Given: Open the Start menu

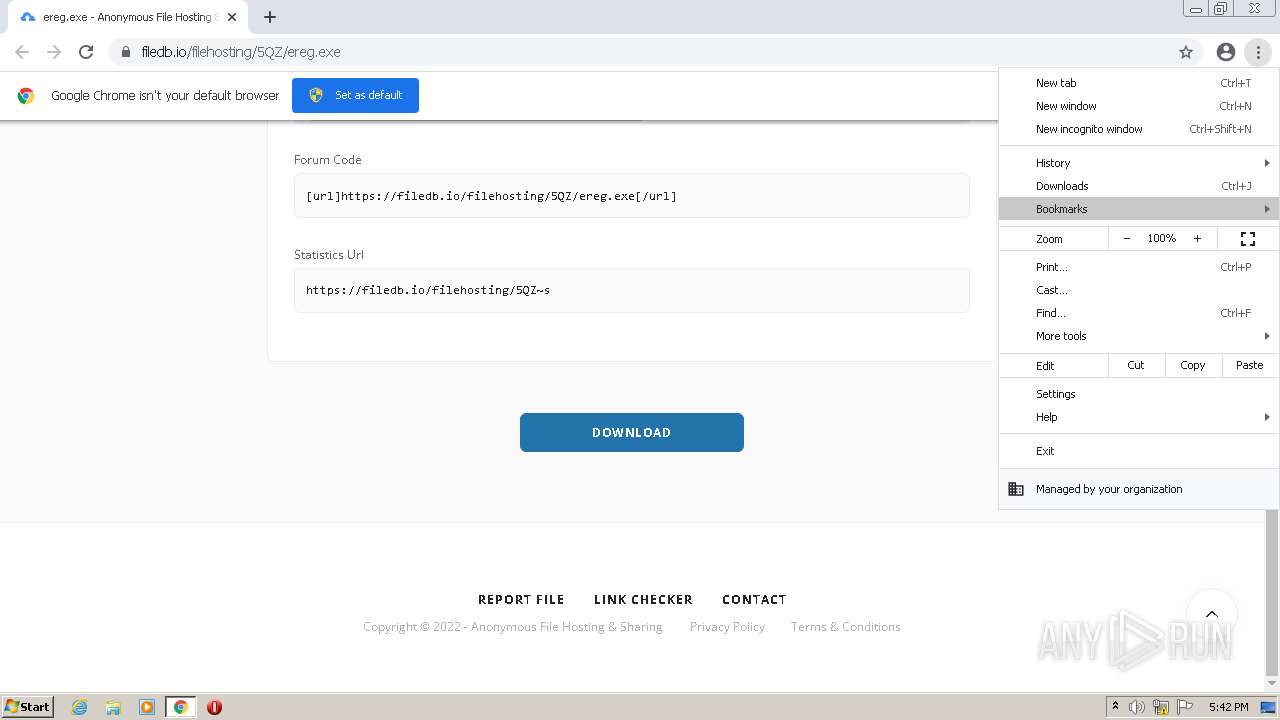Looking at the screenshot, I should (x=28, y=707).
